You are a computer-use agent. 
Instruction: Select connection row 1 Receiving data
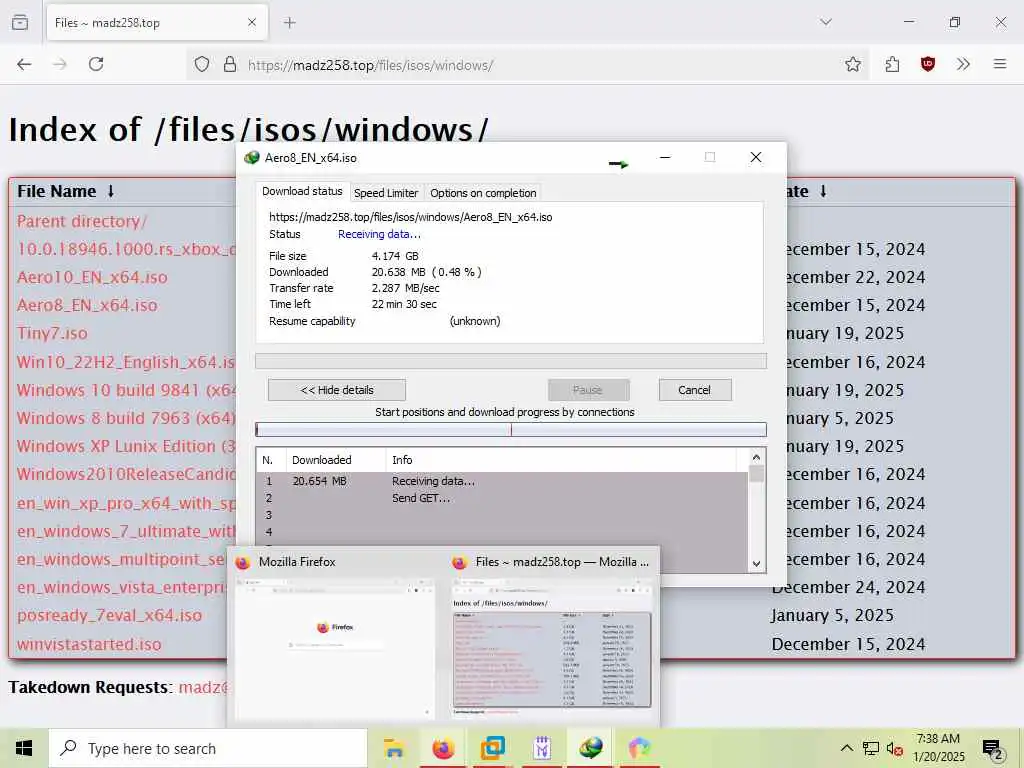point(502,481)
